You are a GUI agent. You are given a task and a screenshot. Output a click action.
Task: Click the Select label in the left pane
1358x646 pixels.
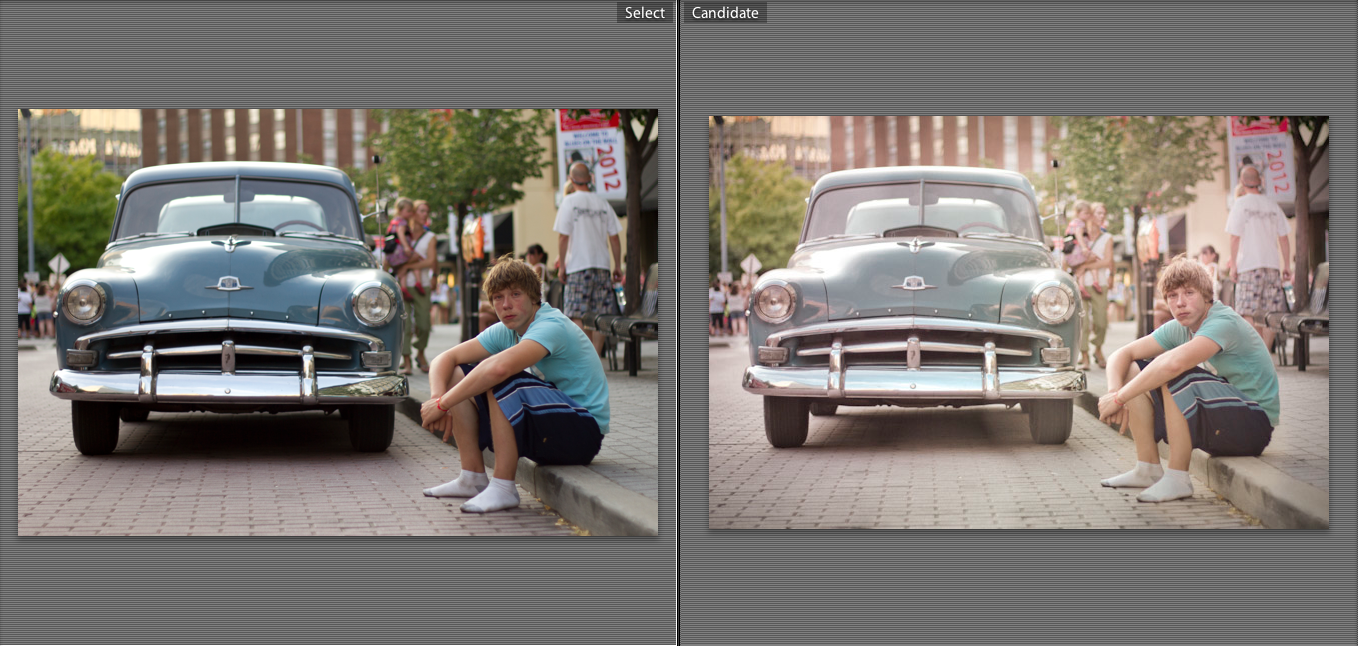644,13
